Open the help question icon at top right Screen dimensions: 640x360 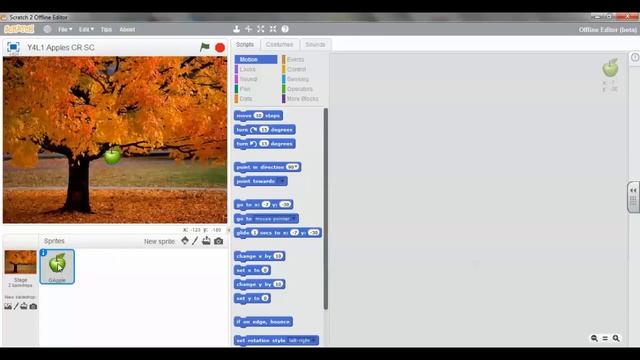point(635,58)
